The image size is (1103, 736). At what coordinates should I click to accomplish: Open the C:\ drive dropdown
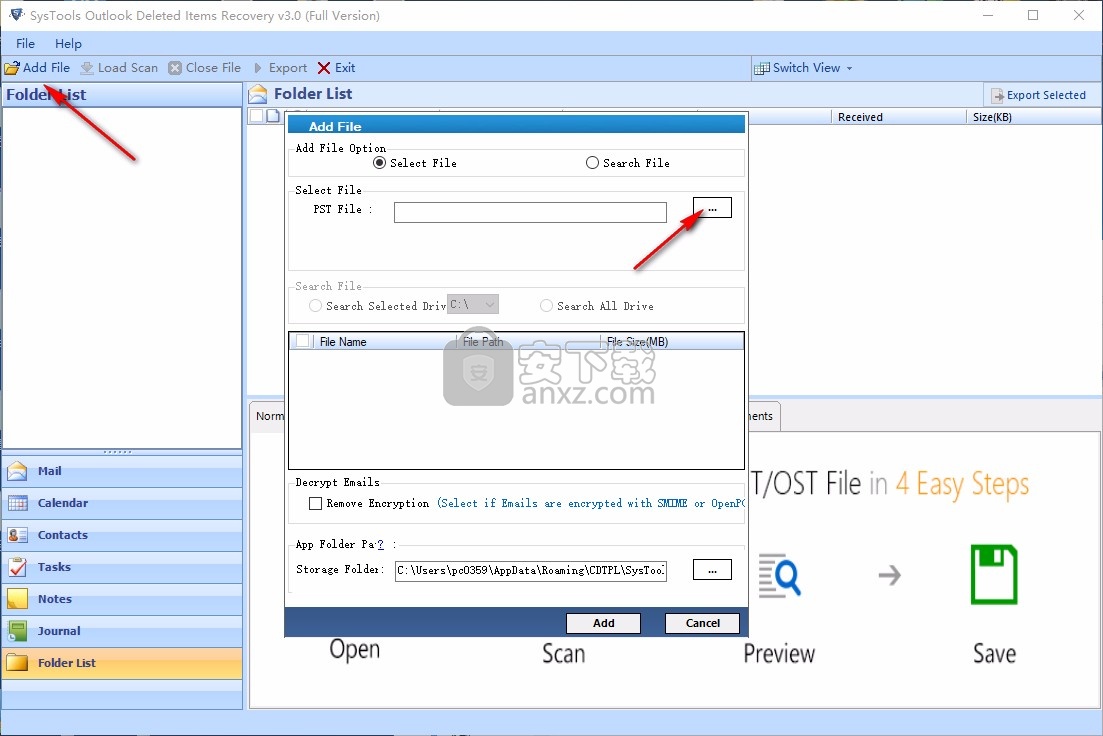coord(473,305)
